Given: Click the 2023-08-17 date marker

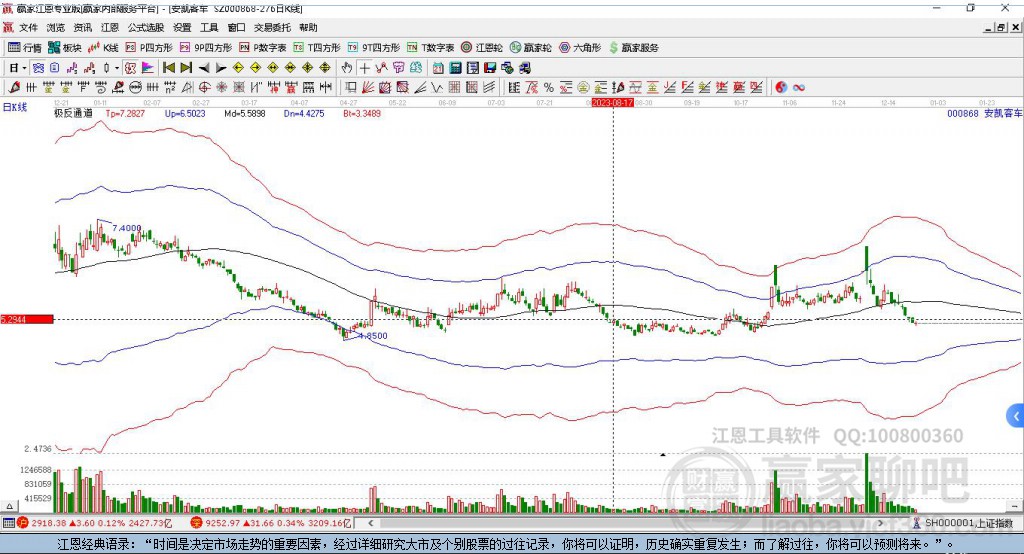Looking at the screenshot, I should (613, 103).
